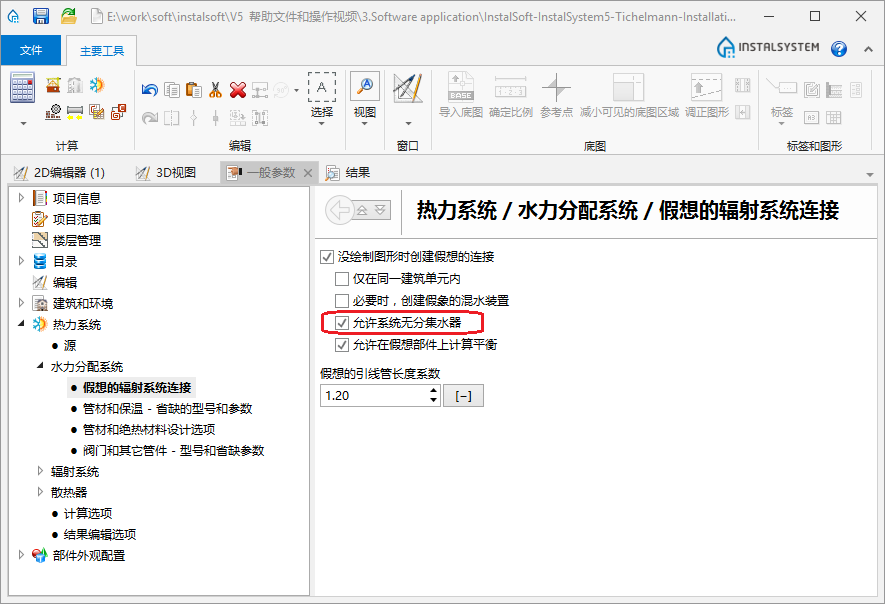Click the red X delete icon

pos(238,90)
